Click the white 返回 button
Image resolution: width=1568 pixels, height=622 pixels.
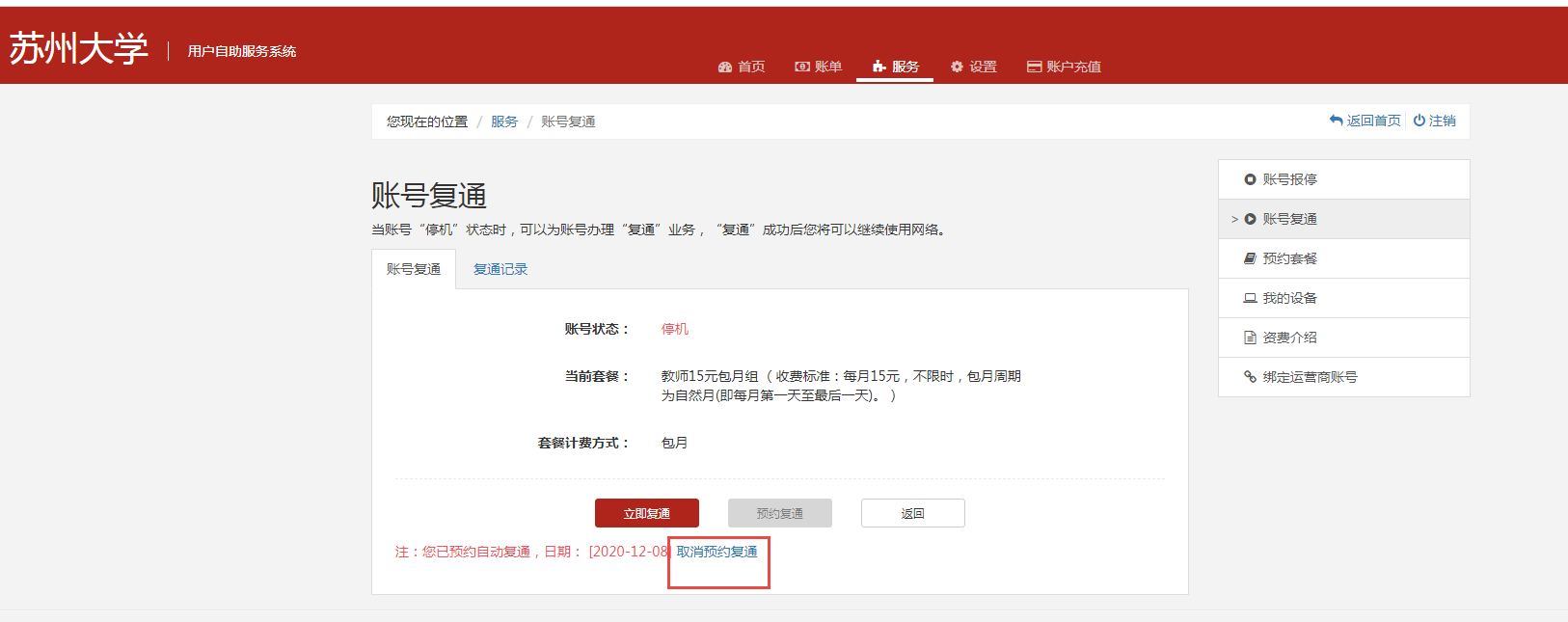coord(912,513)
